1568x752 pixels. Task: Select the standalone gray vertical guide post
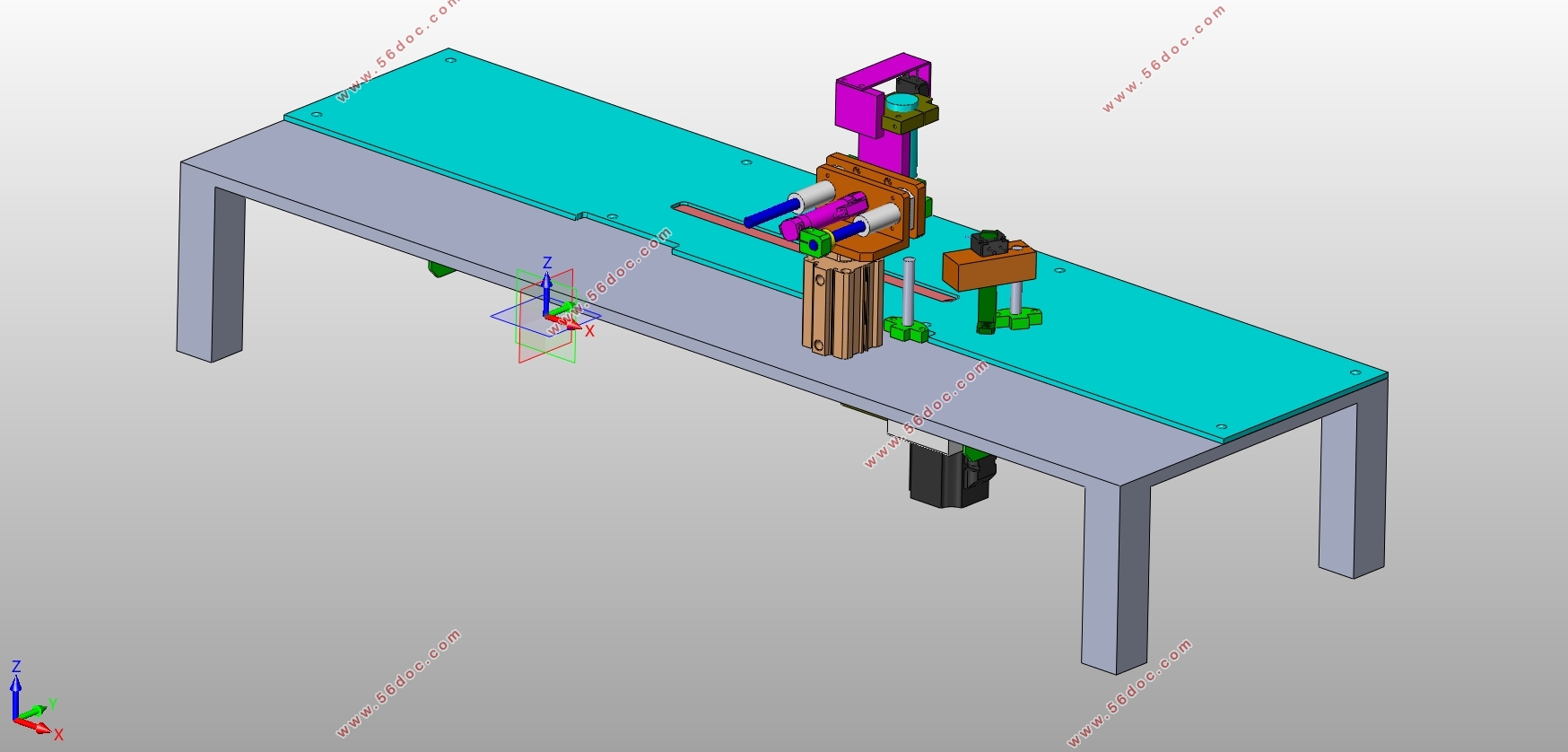click(909, 292)
